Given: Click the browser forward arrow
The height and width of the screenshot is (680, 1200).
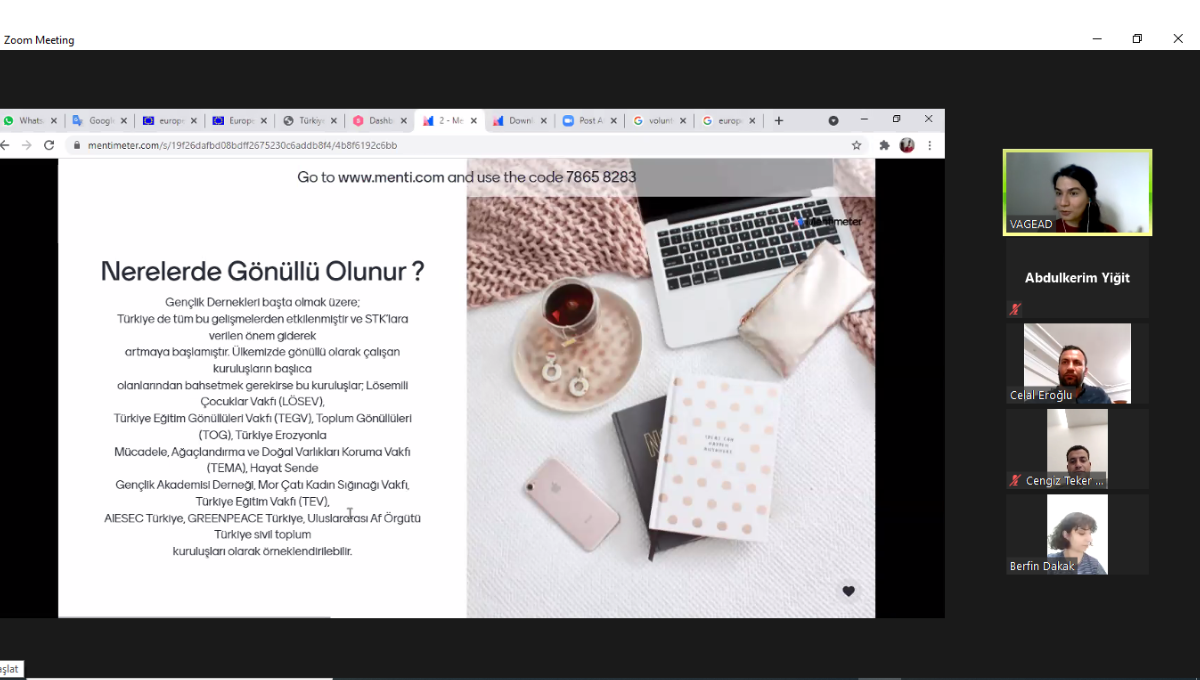Looking at the screenshot, I should pyautogui.click(x=27, y=145).
